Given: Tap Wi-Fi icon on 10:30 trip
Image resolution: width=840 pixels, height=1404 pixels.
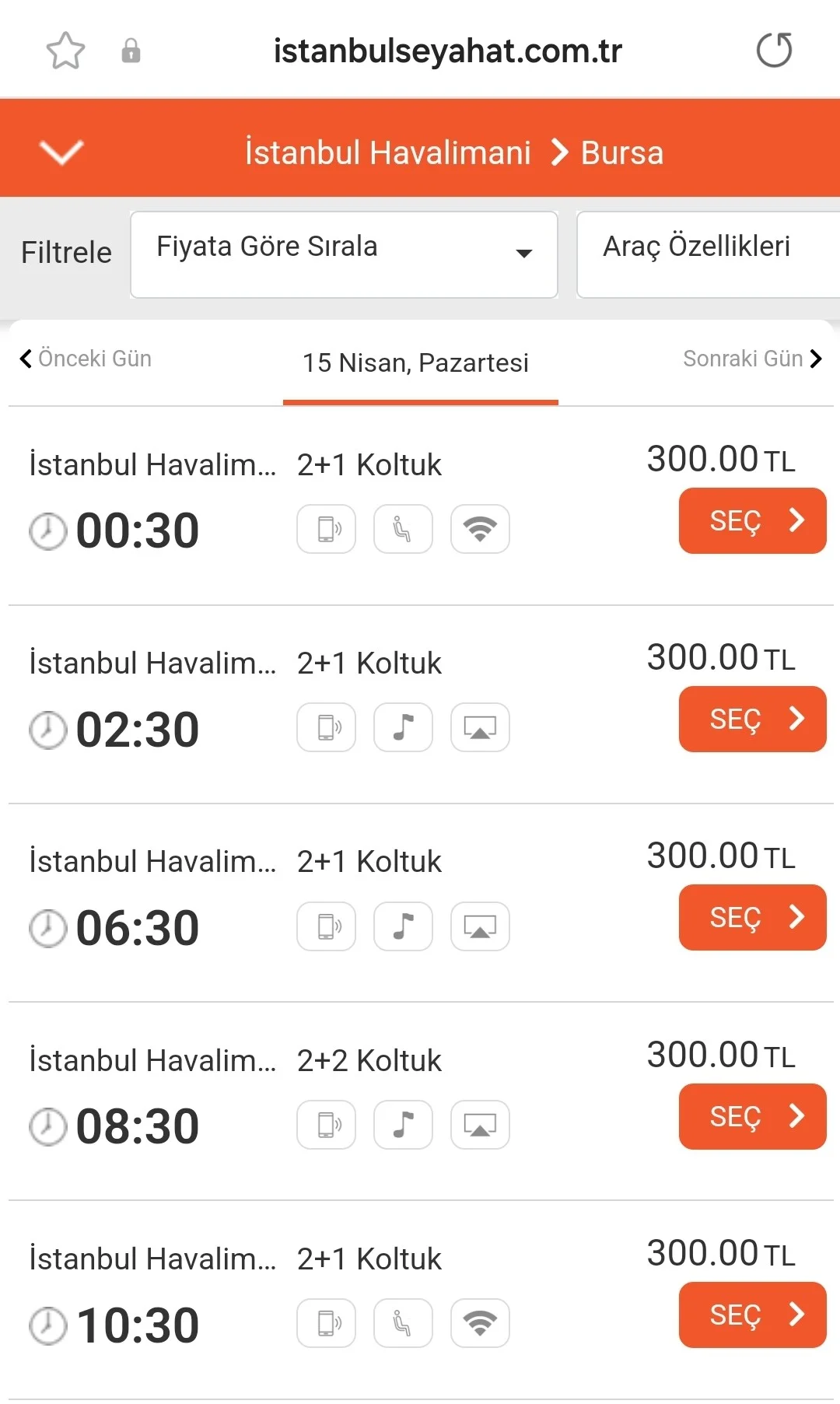Looking at the screenshot, I should (x=480, y=1323).
